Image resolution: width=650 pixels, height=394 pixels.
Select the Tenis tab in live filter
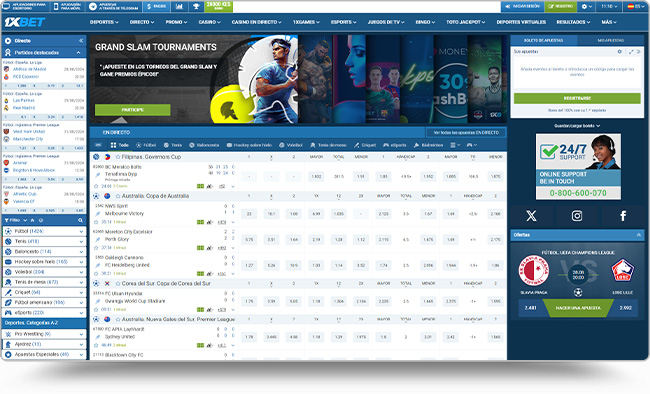click(x=173, y=145)
